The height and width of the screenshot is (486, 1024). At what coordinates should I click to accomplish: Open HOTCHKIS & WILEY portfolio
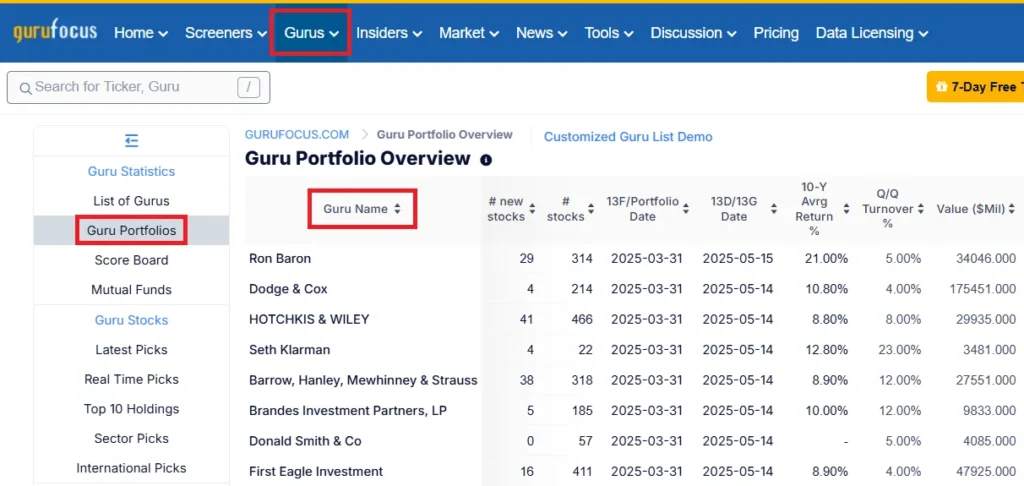tap(309, 319)
